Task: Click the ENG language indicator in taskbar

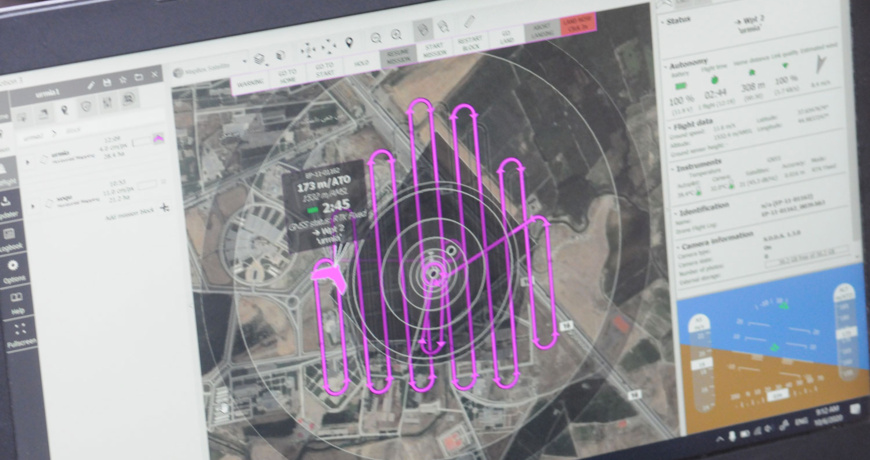Action: point(802,424)
